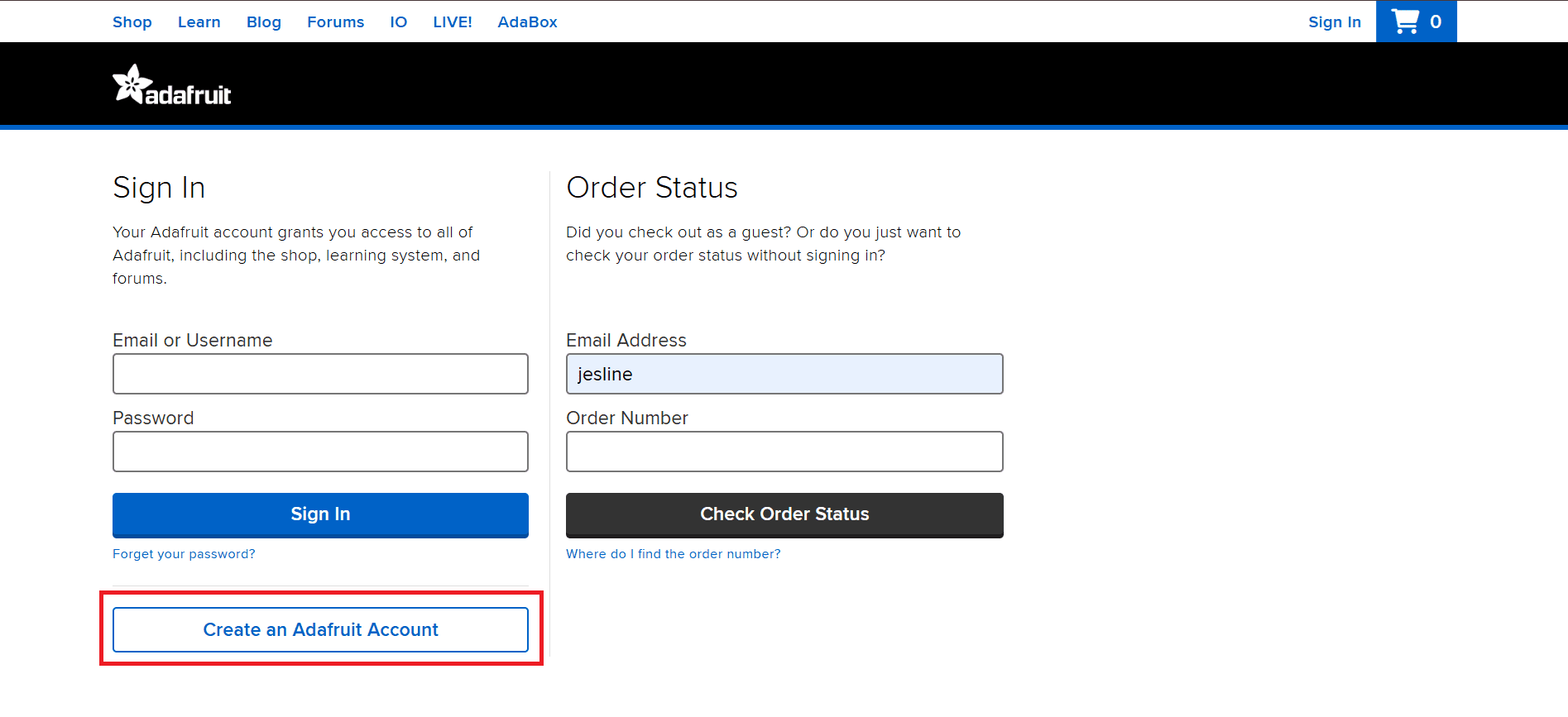Click Create an Adafruit Account button
Image resolution: width=1568 pixels, height=717 pixels.
point(320,629)
